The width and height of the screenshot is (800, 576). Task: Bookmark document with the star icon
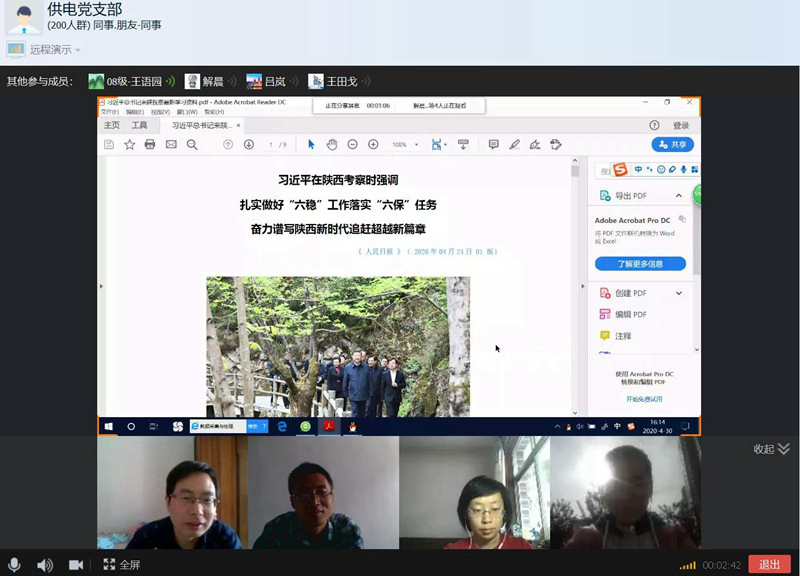[x=129, y=145]
